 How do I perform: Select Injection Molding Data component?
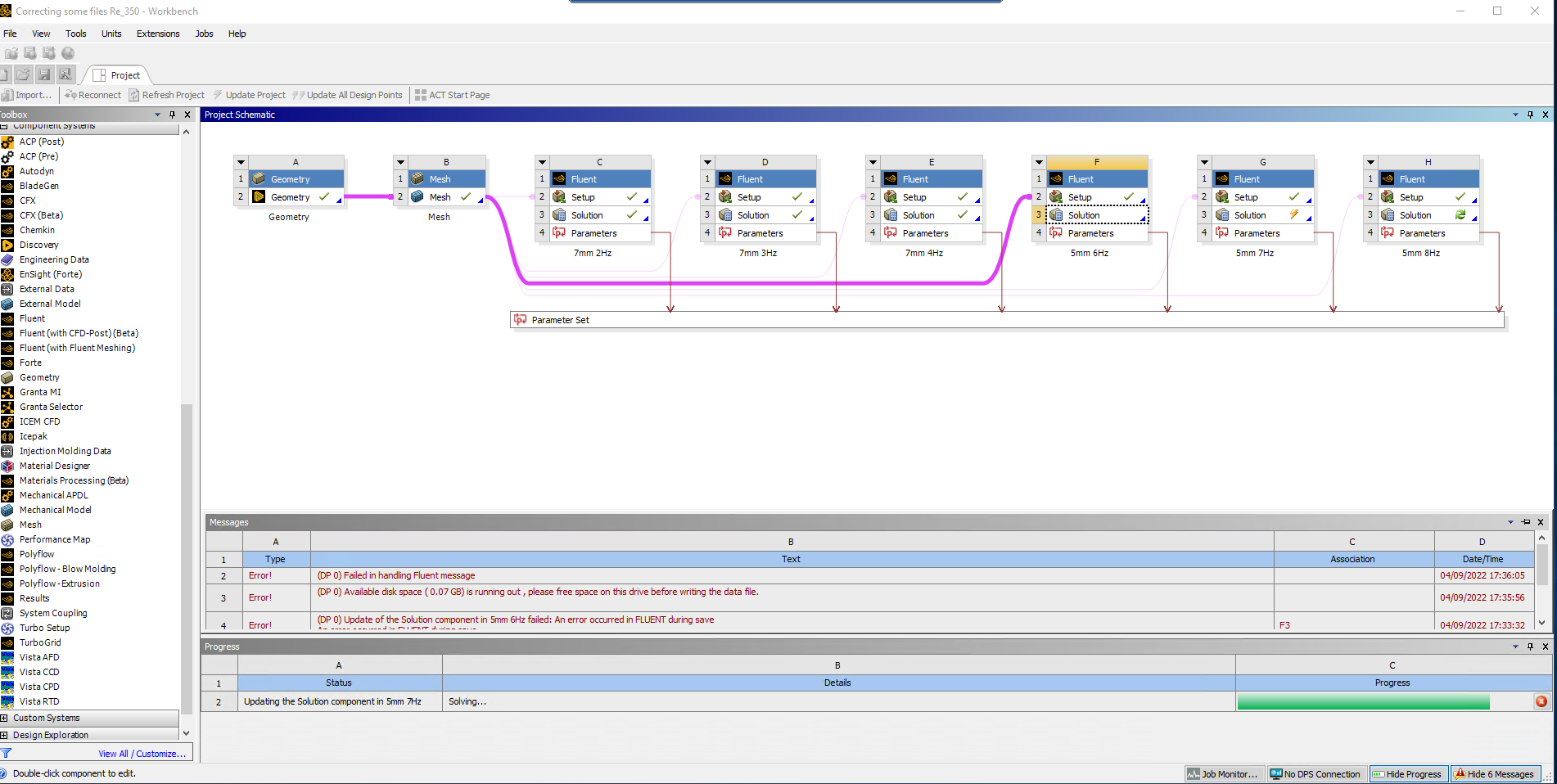coord(65,451)
